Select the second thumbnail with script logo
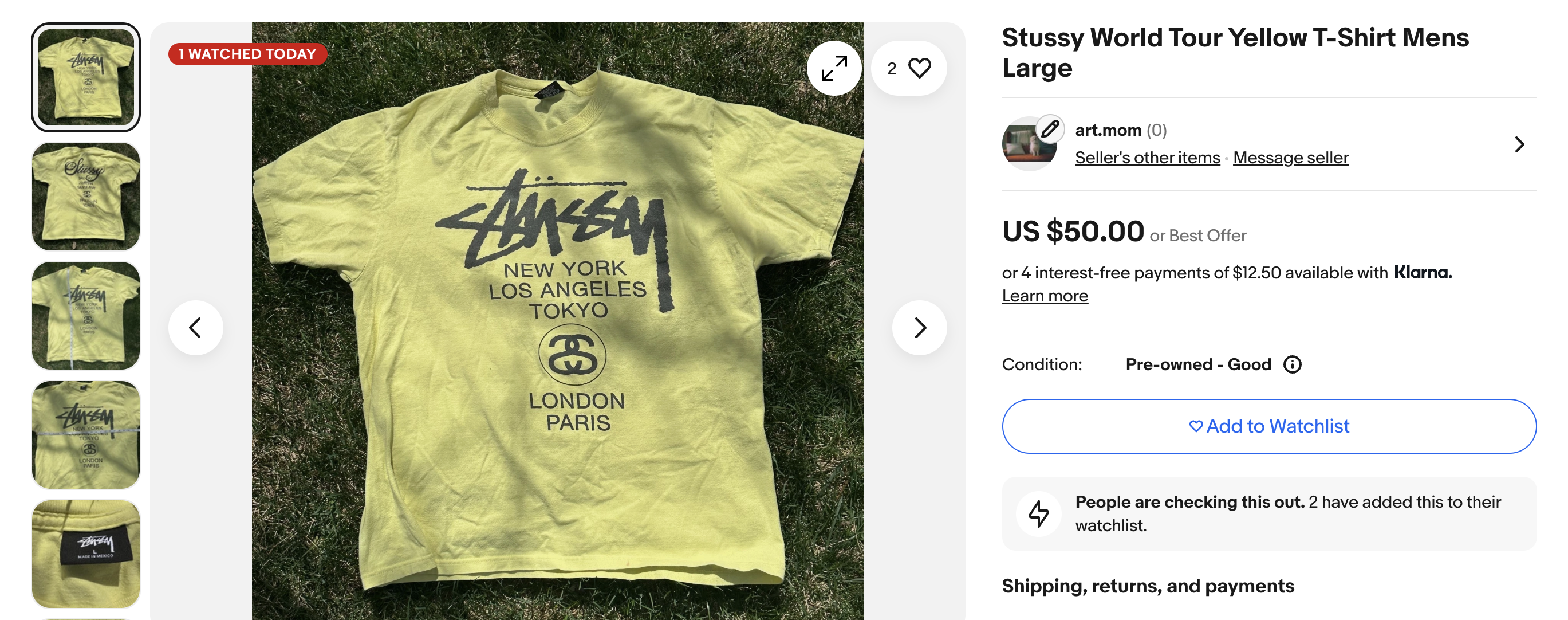The height and width of the screenshot is (620, 1568). 86,196
